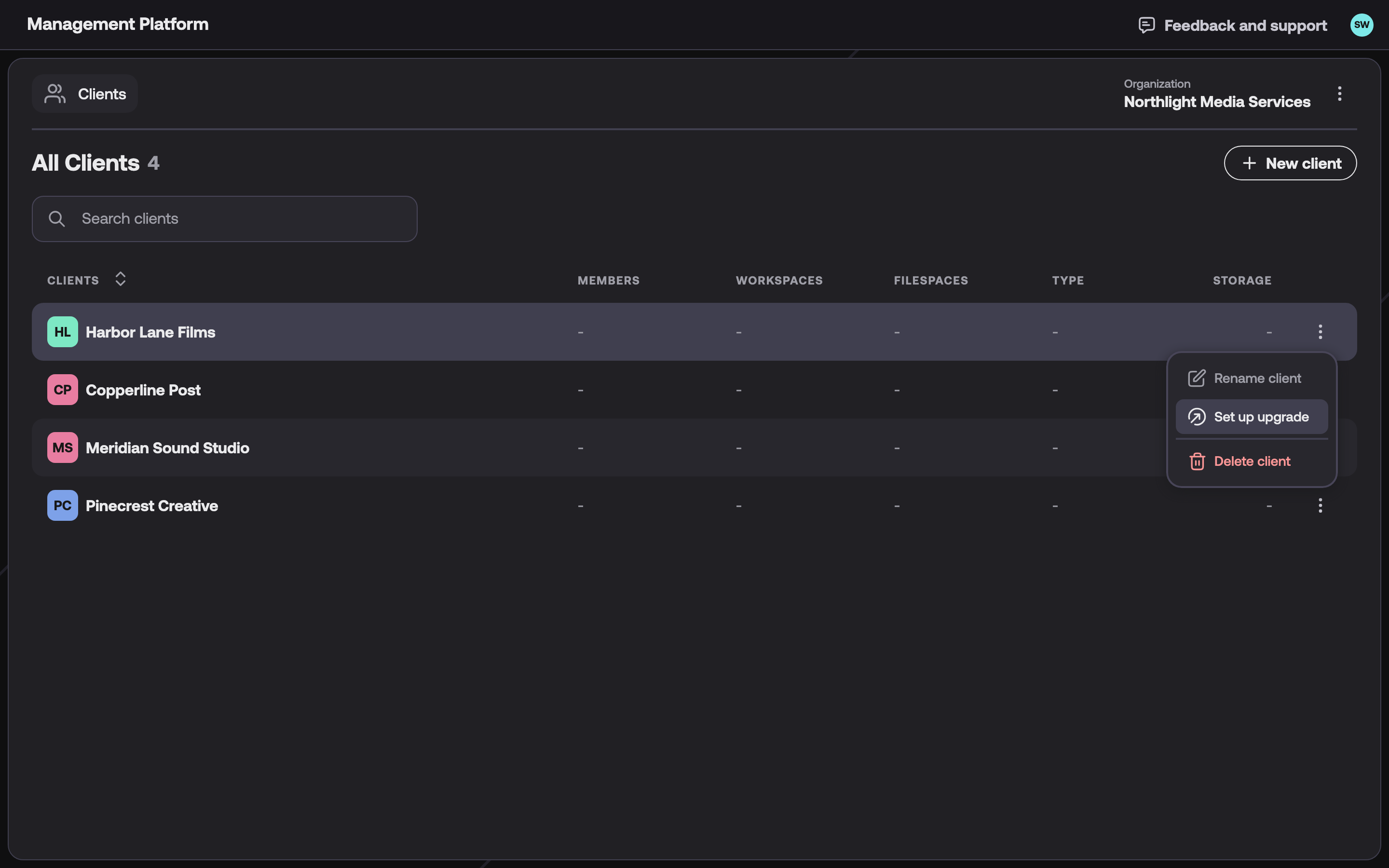This screenshot has height=868, width=1389.
Task: Choose Set up upgrade from the menu
Action: 1251,417
